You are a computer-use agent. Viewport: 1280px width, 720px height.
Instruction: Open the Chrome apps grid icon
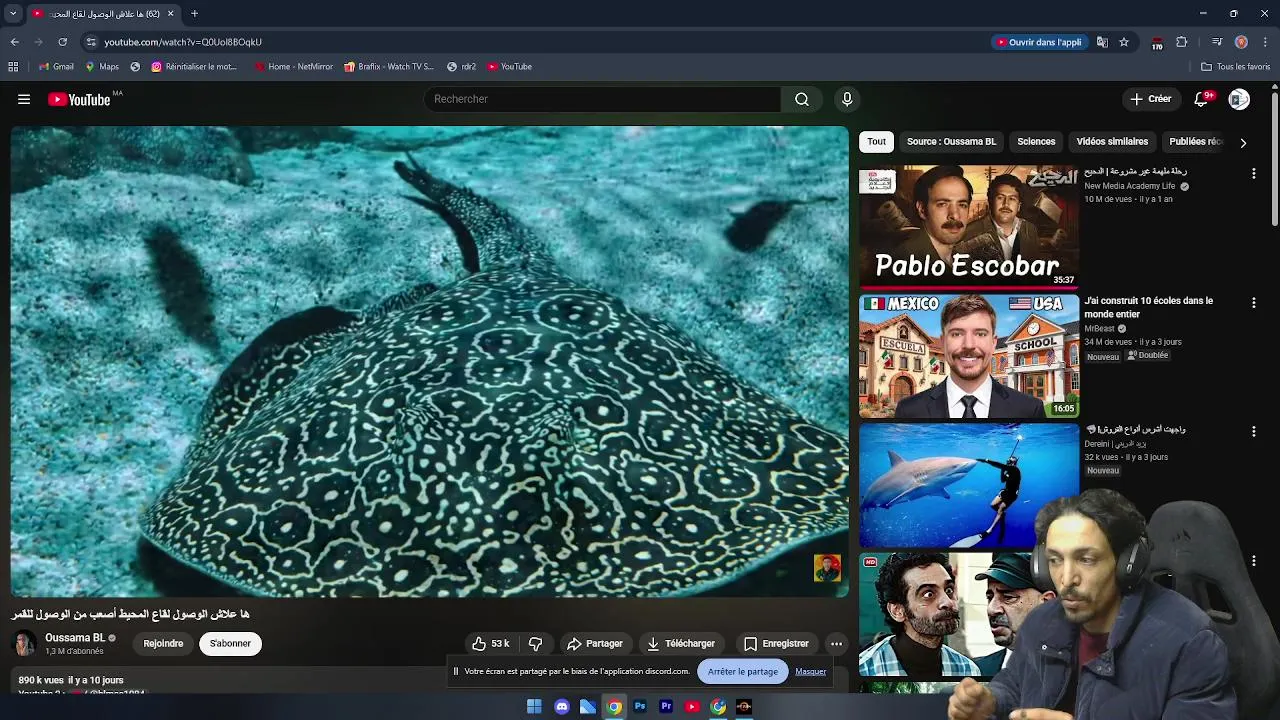(13, 67)
